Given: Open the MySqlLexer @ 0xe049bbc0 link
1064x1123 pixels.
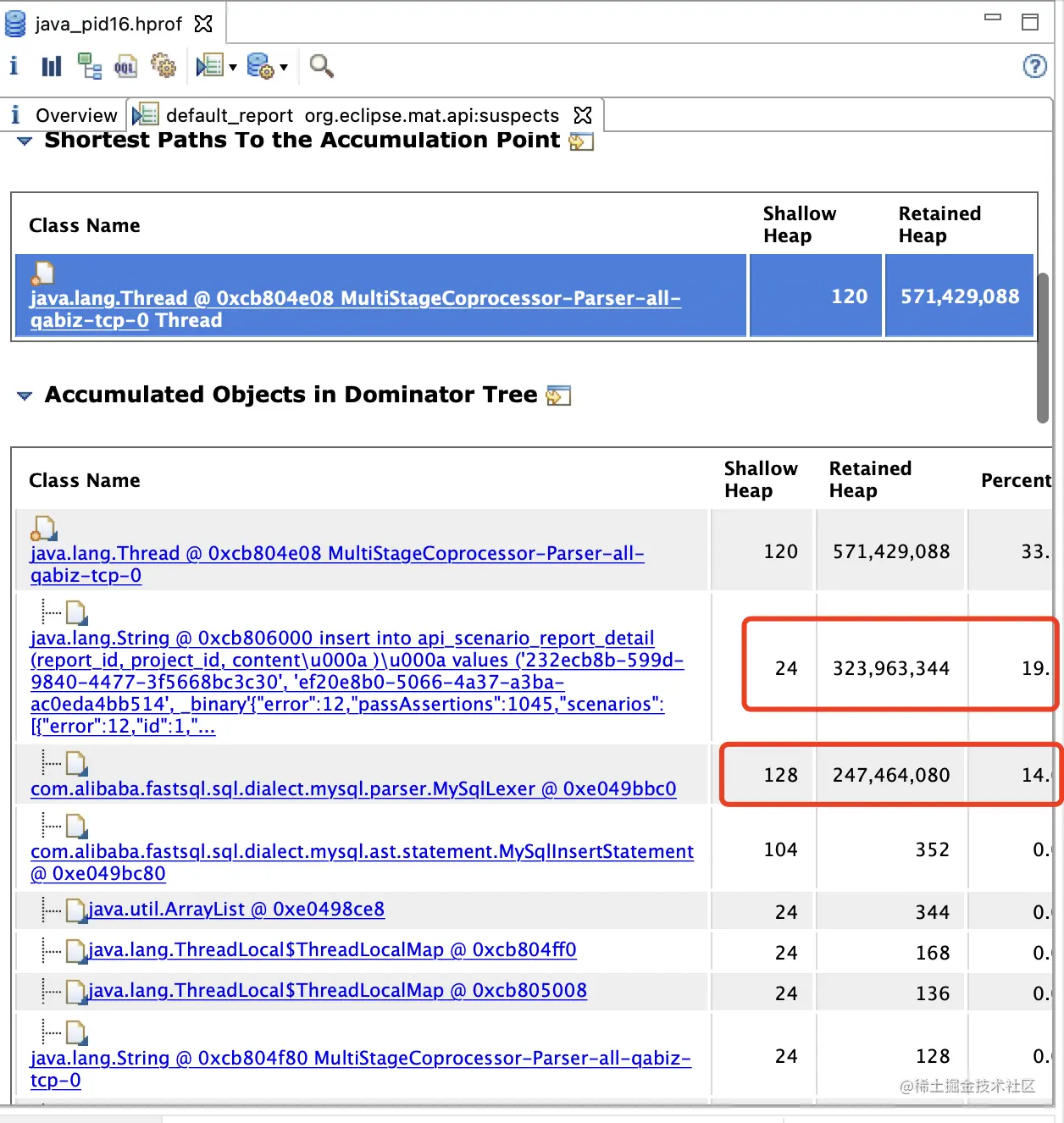Looking at the screenshot, I should (x=353, y=788).
